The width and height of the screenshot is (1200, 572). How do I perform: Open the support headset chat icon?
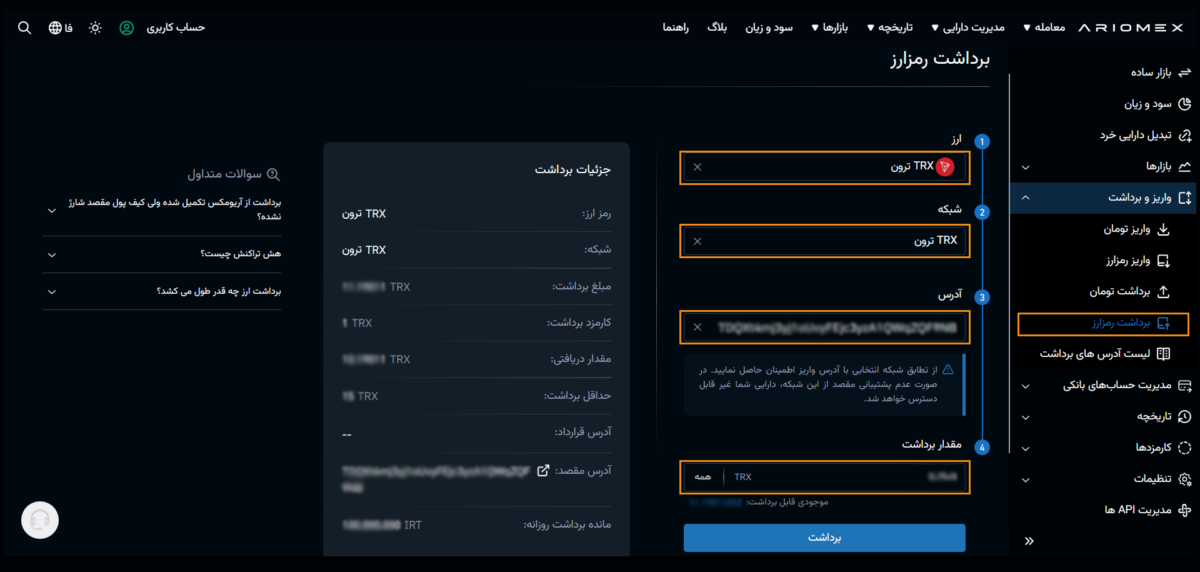tap(40, 520)
